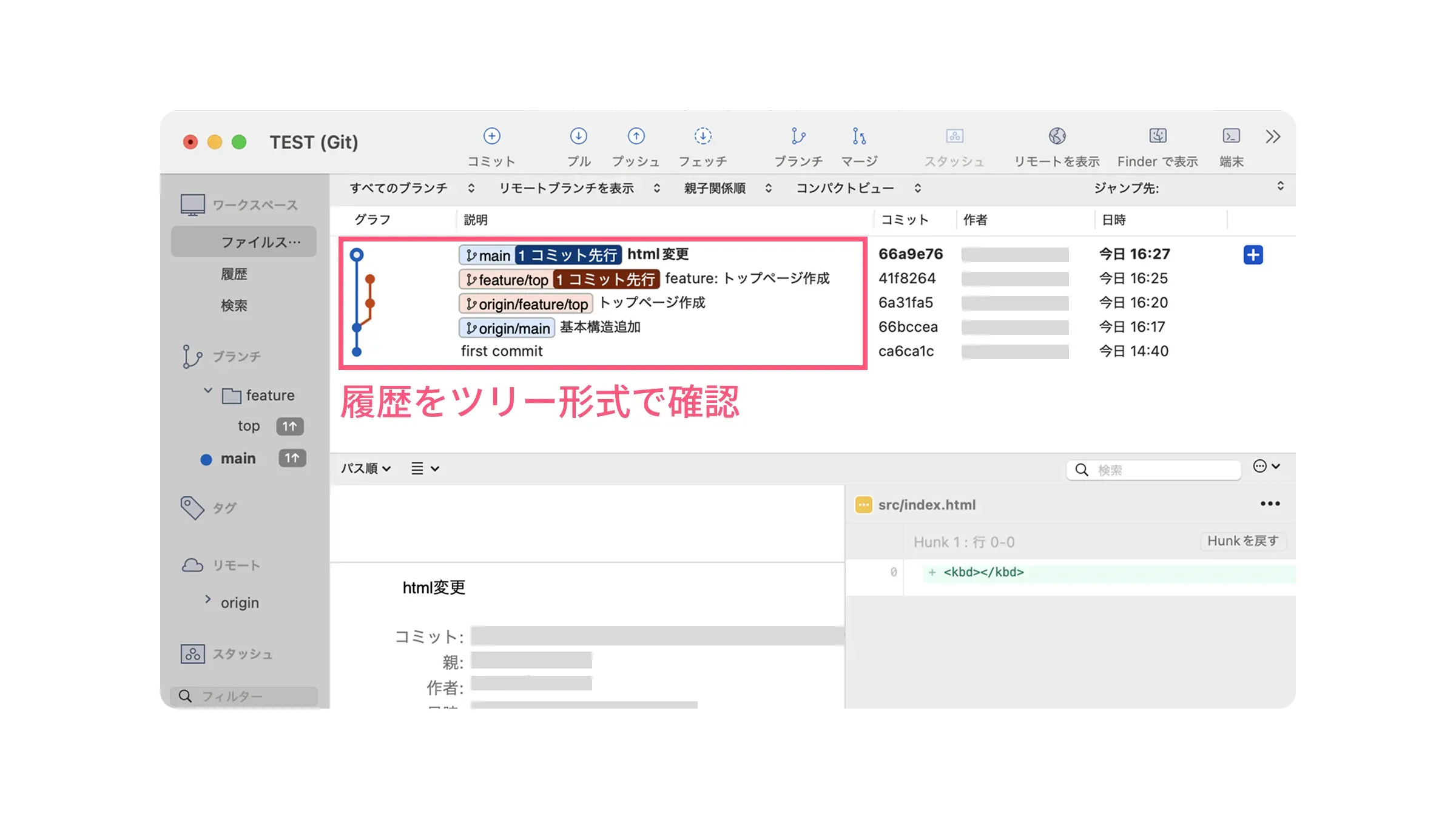Click the feature/top branch label in graph
This screenshot has width=1456, height=819.
(x=505, y=280)
